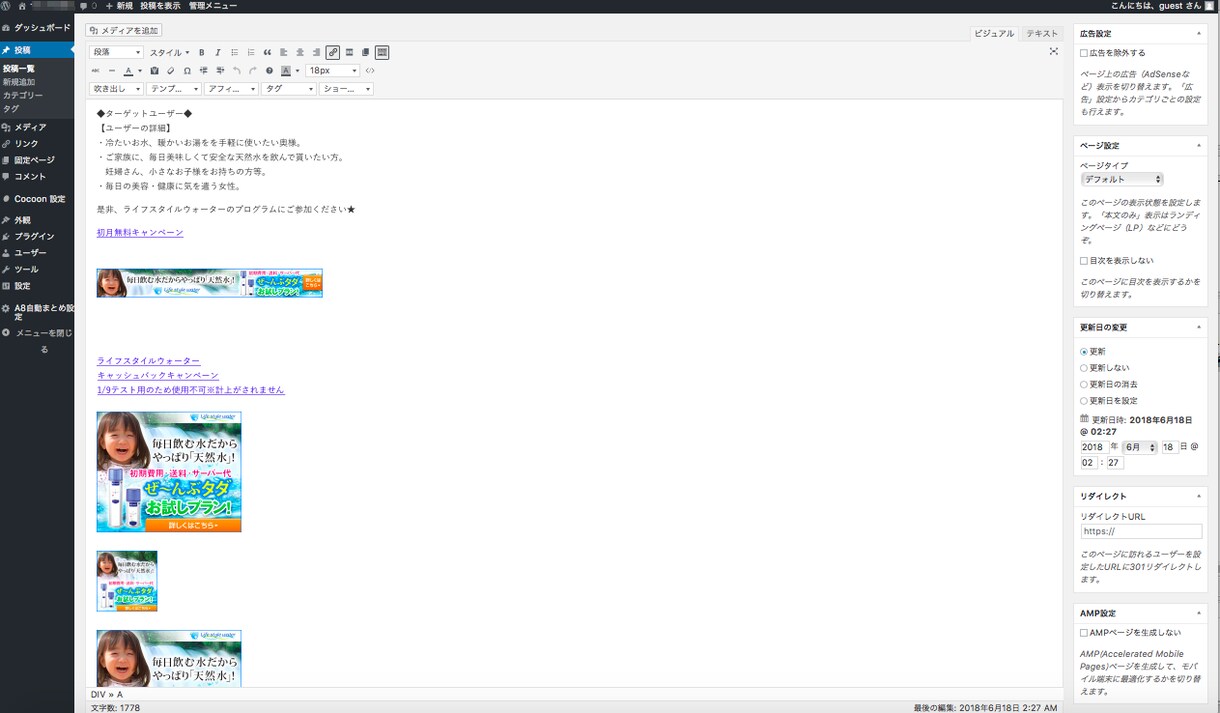The image size is (1220, 713).
Task: Open the 吹き出し dropdown
Action: click(116, 89)
